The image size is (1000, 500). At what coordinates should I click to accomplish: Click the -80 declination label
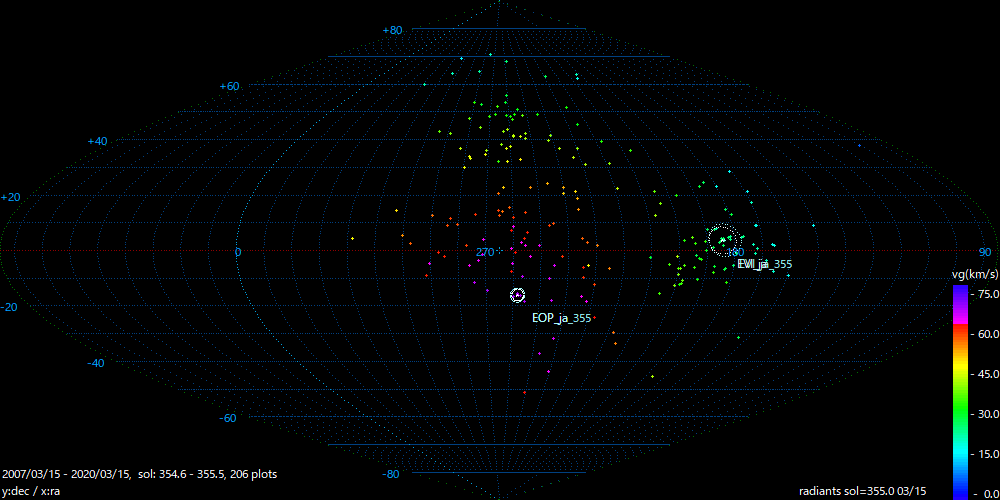click(392, 474)
